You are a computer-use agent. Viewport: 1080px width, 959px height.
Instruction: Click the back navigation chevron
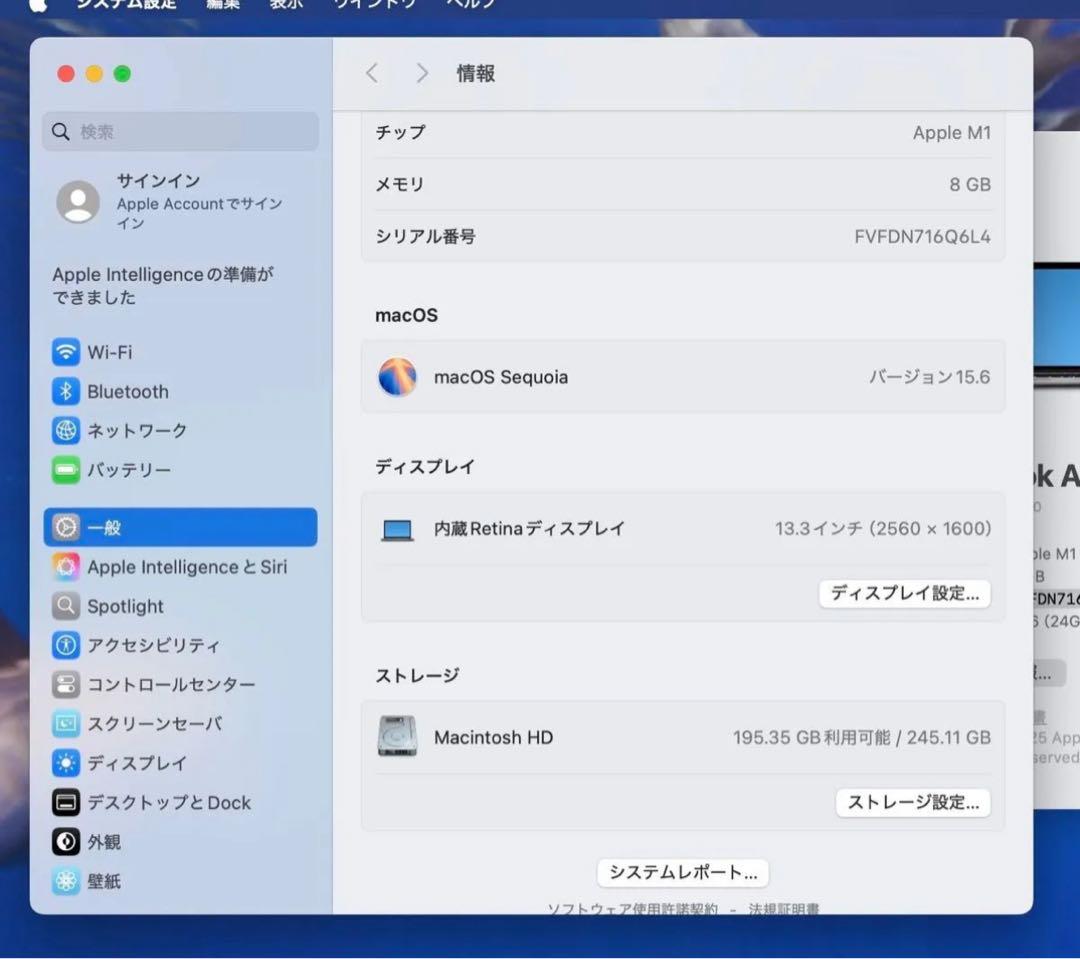pos(371,73)
